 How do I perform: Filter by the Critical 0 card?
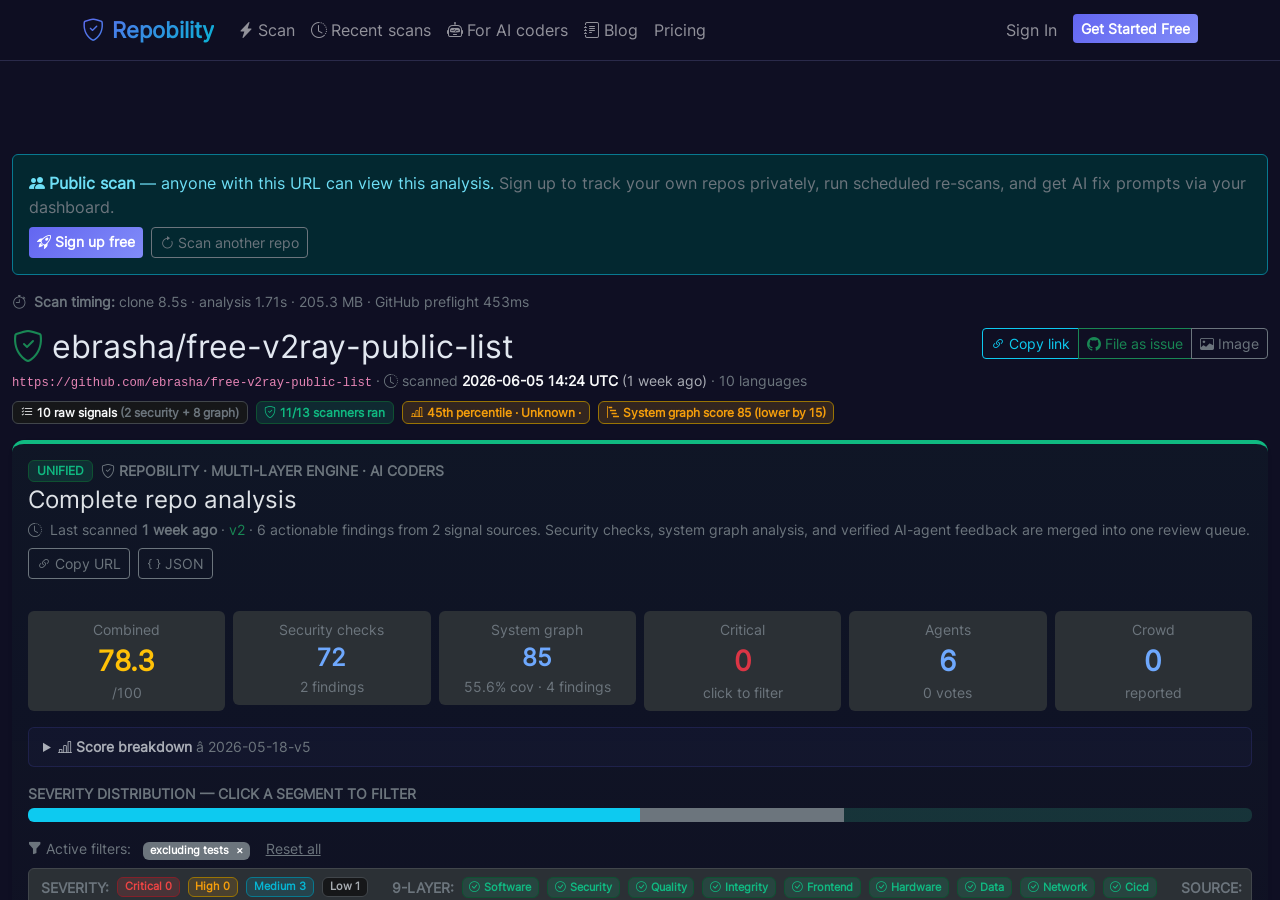click(x=742, y=661)
